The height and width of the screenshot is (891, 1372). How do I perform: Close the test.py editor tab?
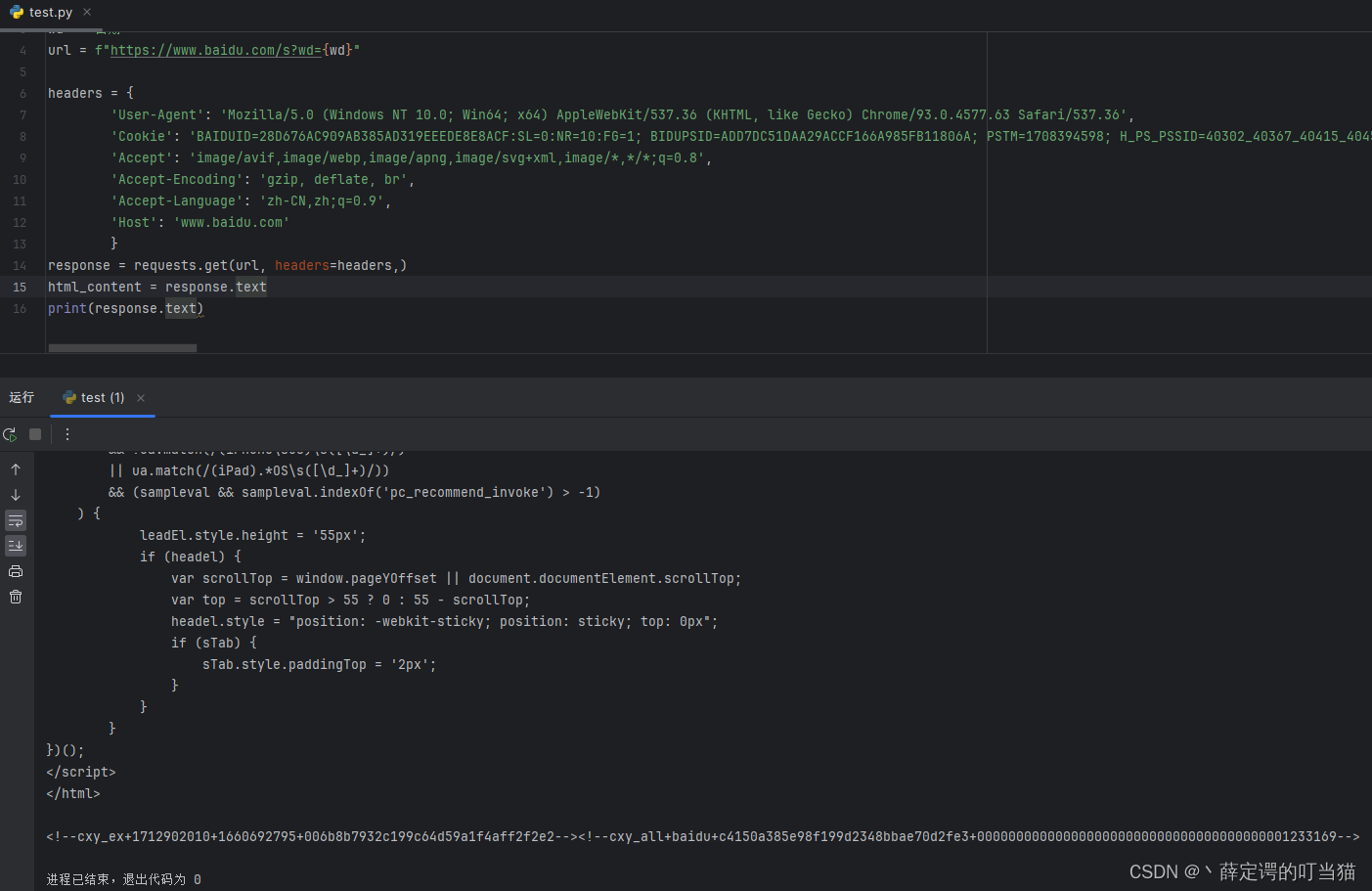(87, 12)
